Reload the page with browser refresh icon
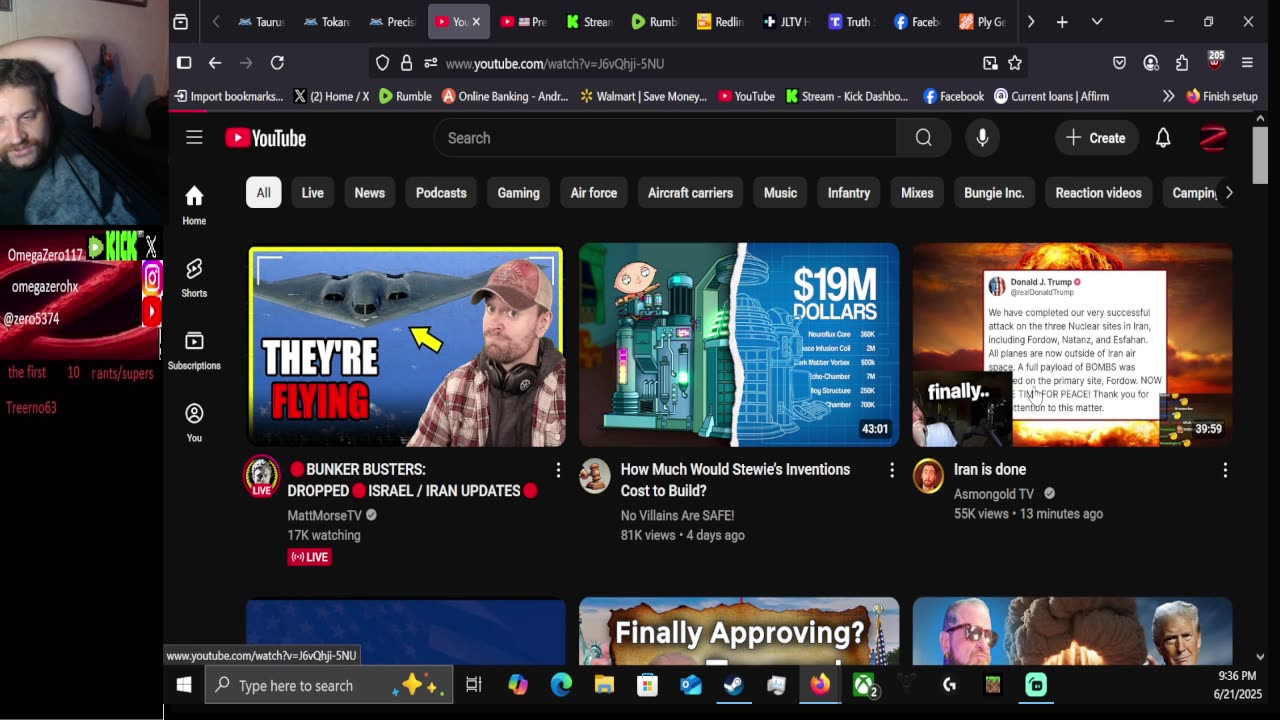This screenshot has width=1280, height=720. click(277, 63)
